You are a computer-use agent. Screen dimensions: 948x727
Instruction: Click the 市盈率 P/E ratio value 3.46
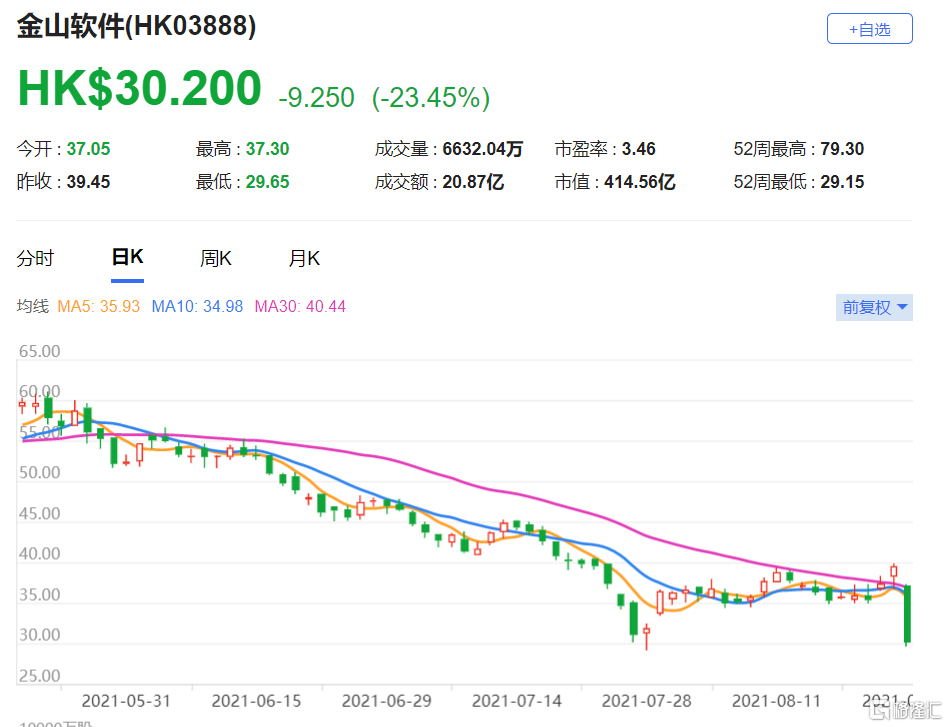click(x=638, y=149)
